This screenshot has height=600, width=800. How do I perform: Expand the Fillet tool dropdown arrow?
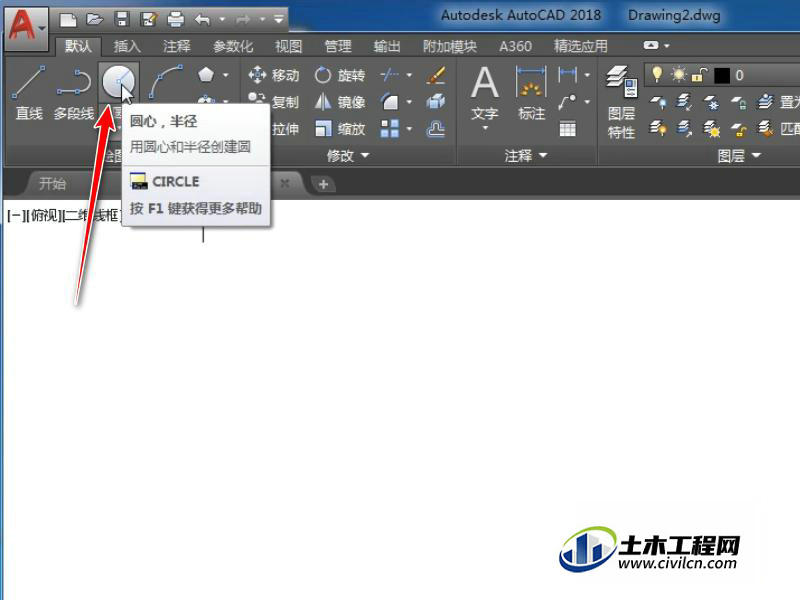pos(409,102)
